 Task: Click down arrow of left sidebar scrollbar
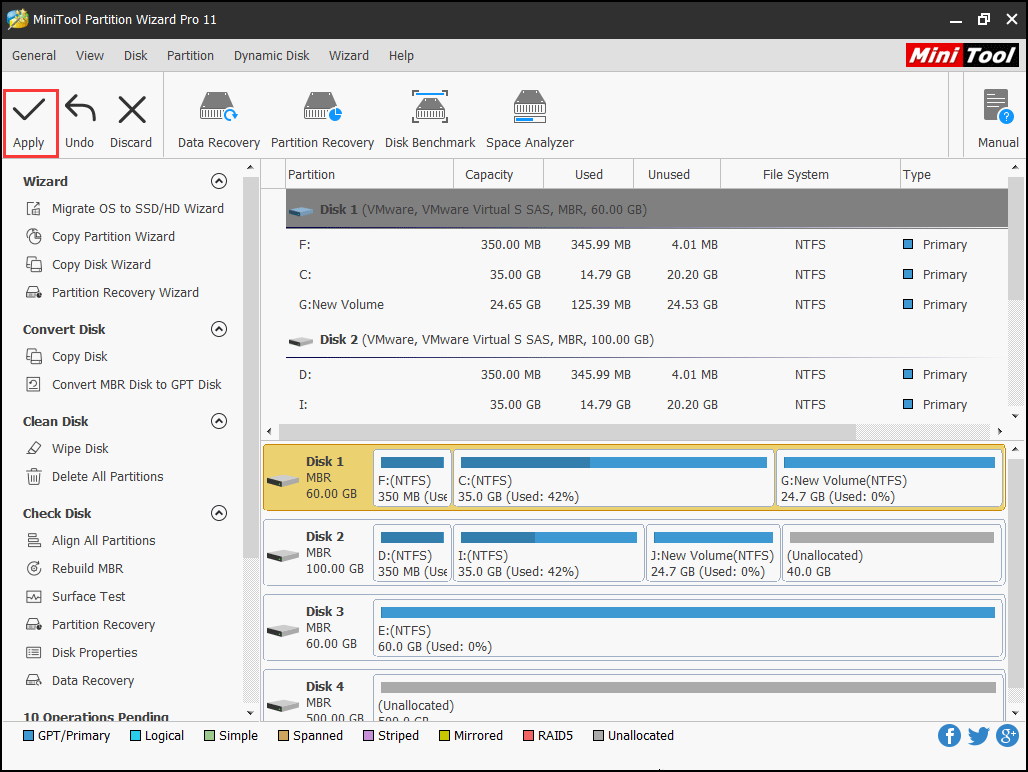[x=250, y=712]
